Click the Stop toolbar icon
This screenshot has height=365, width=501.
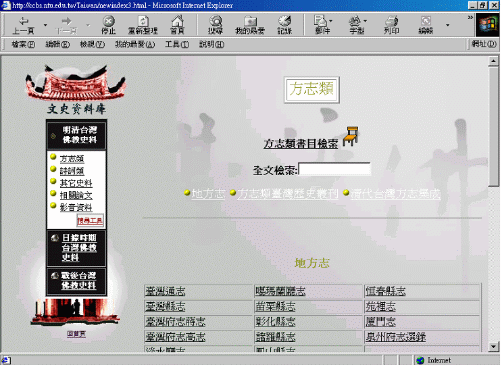click(x=108, y=21)
